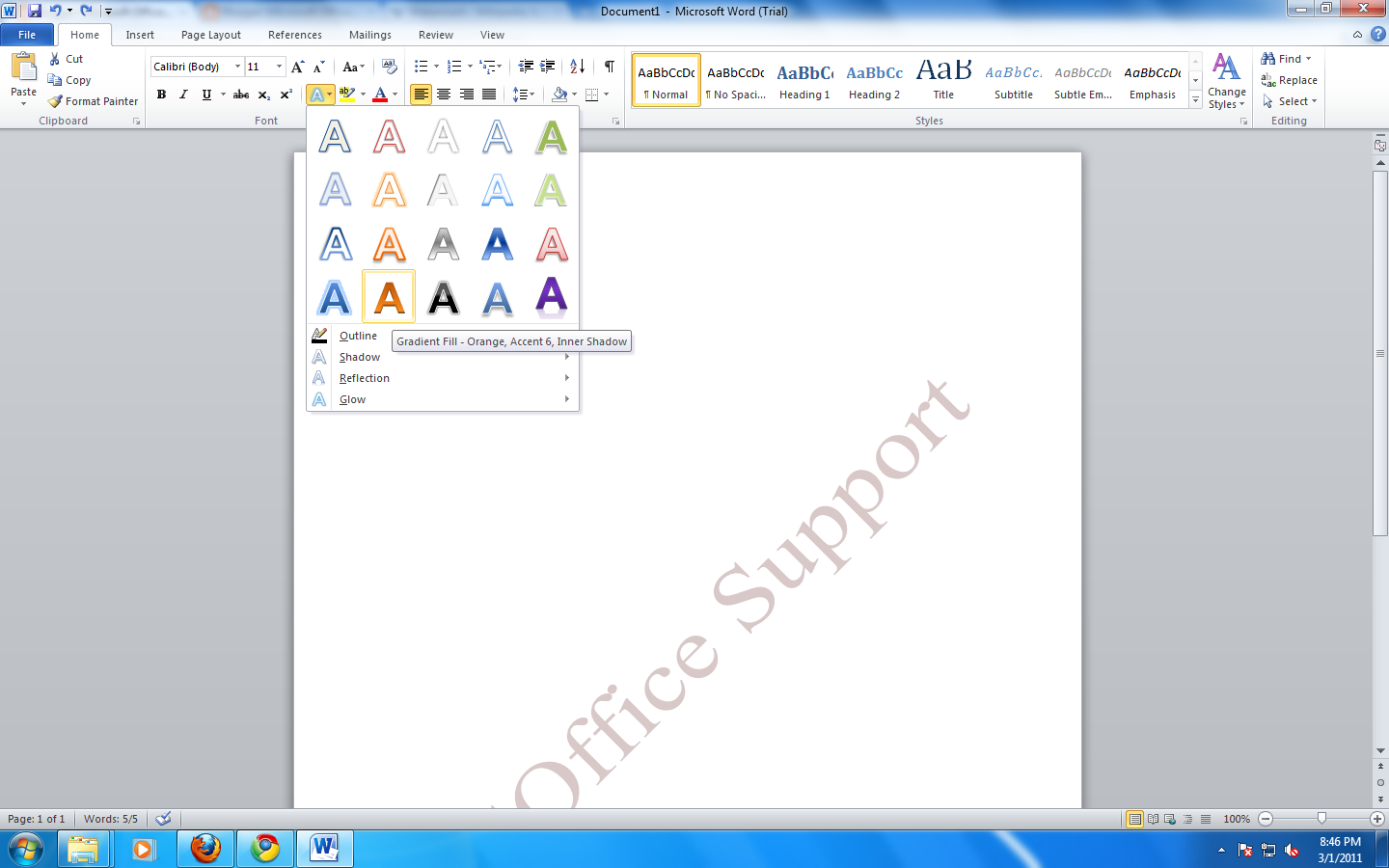Apply the Title style
The image size is (1389, 868).
(x=943, y=80)
